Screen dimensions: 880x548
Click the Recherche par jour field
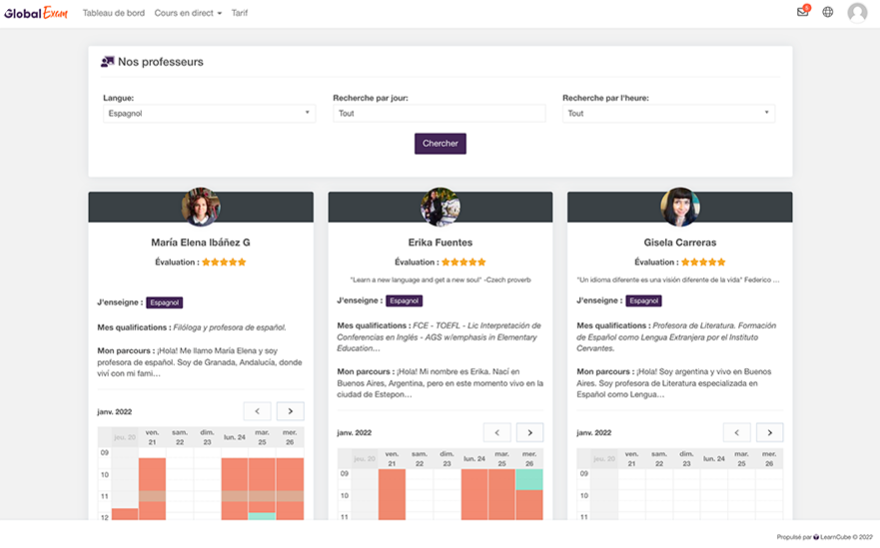click(439, 114)
